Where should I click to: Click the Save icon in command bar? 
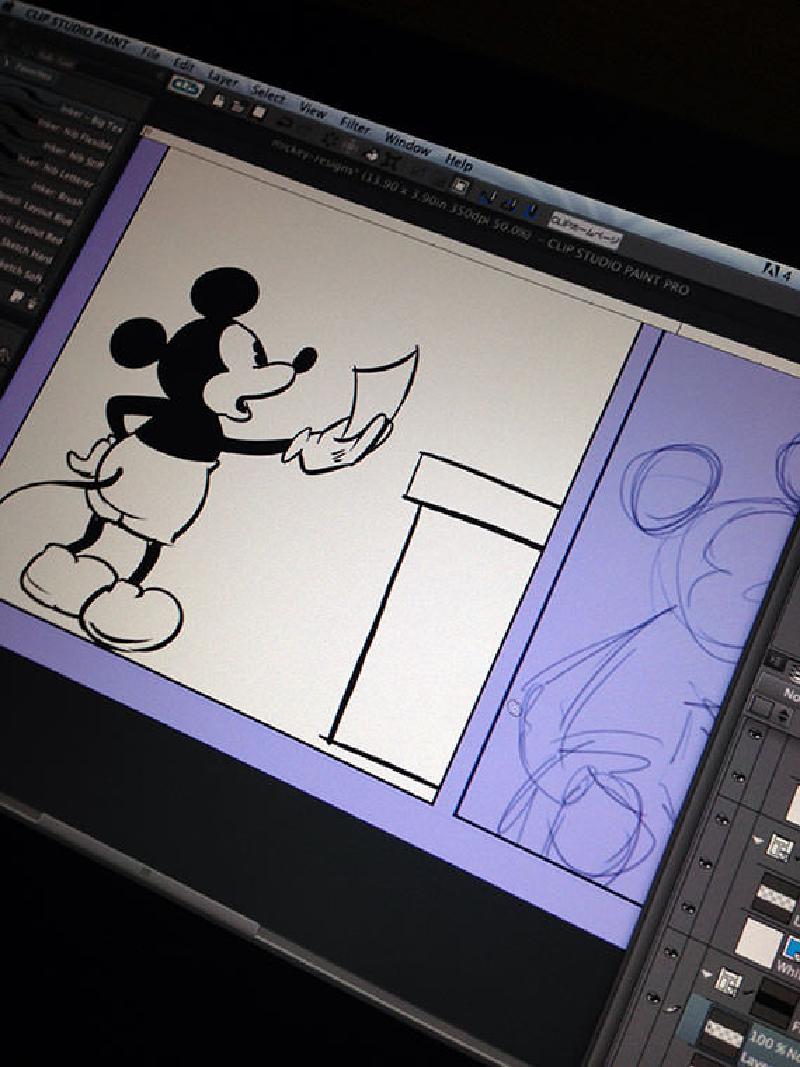[x=258, y=111]
